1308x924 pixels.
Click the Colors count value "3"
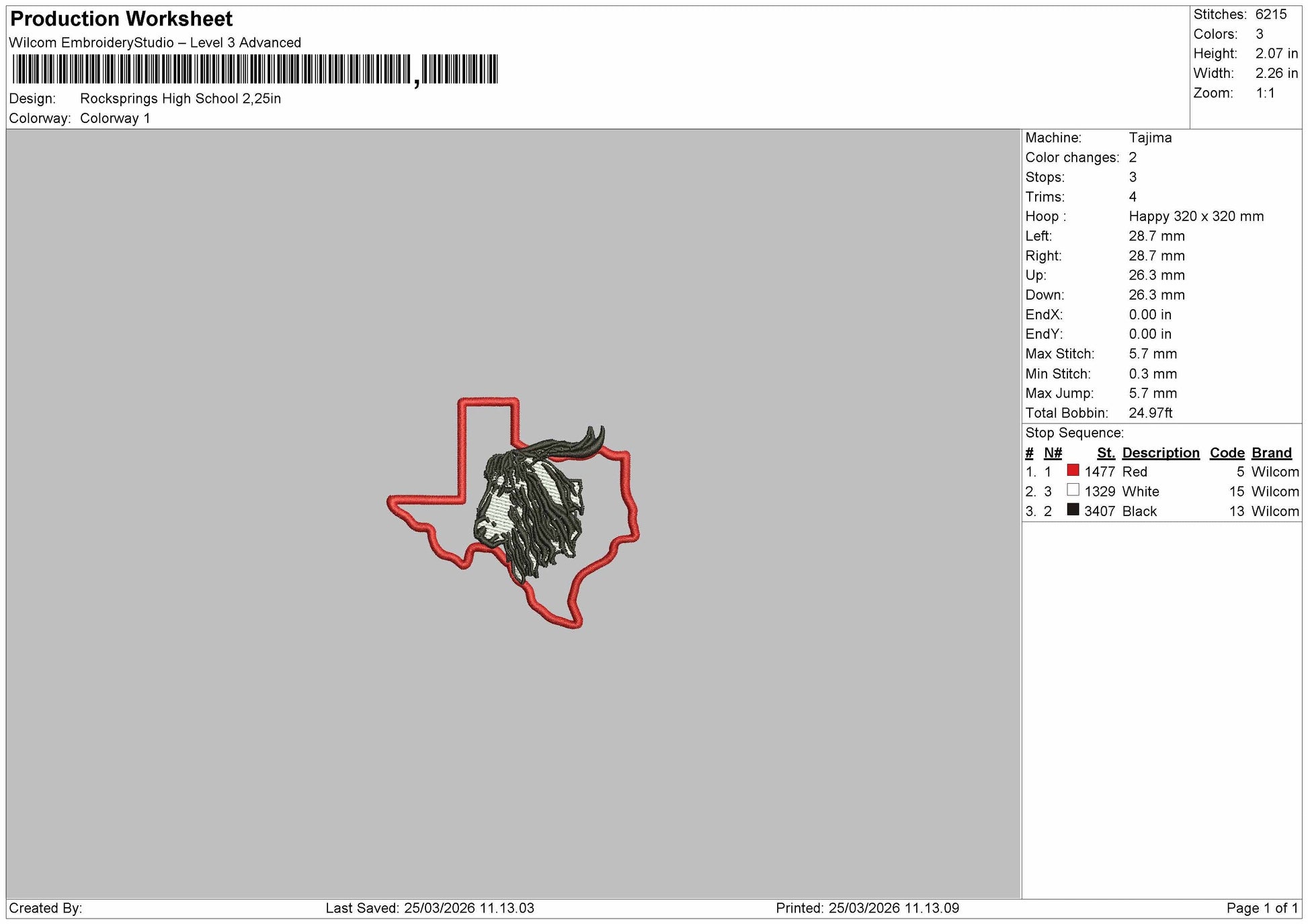[x=1260, y=34]
